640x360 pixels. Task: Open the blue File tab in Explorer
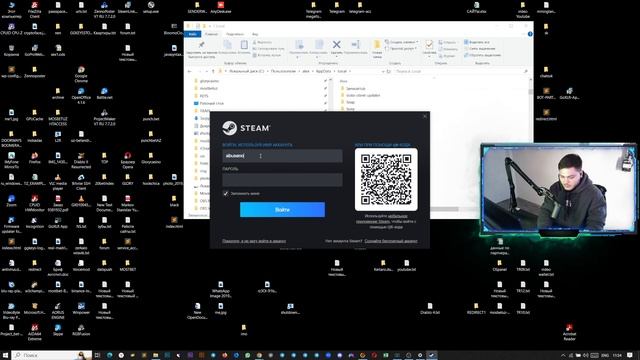[x=193, y=34]
